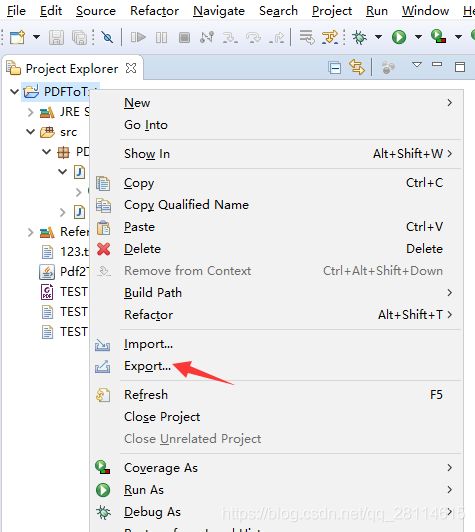This screenshot has width=475, height=532.
Task: Click Collapse All in Project Explorer
Action: [335, 68]
